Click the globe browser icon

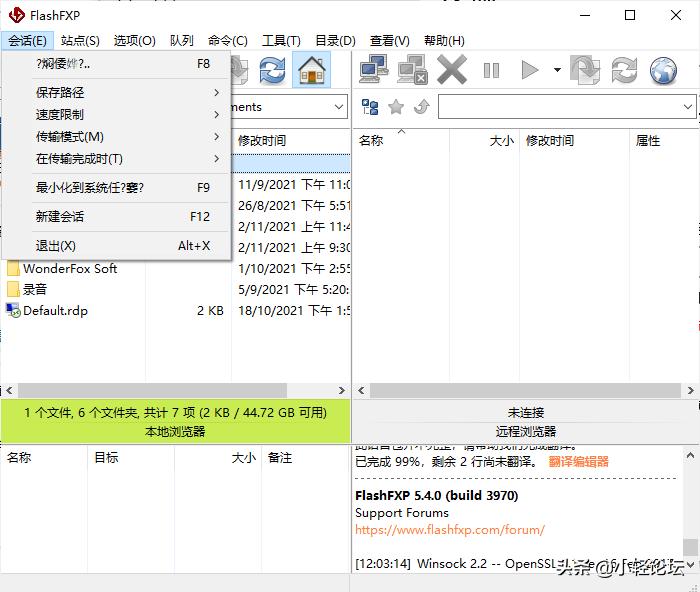click(x=663, y=71)
